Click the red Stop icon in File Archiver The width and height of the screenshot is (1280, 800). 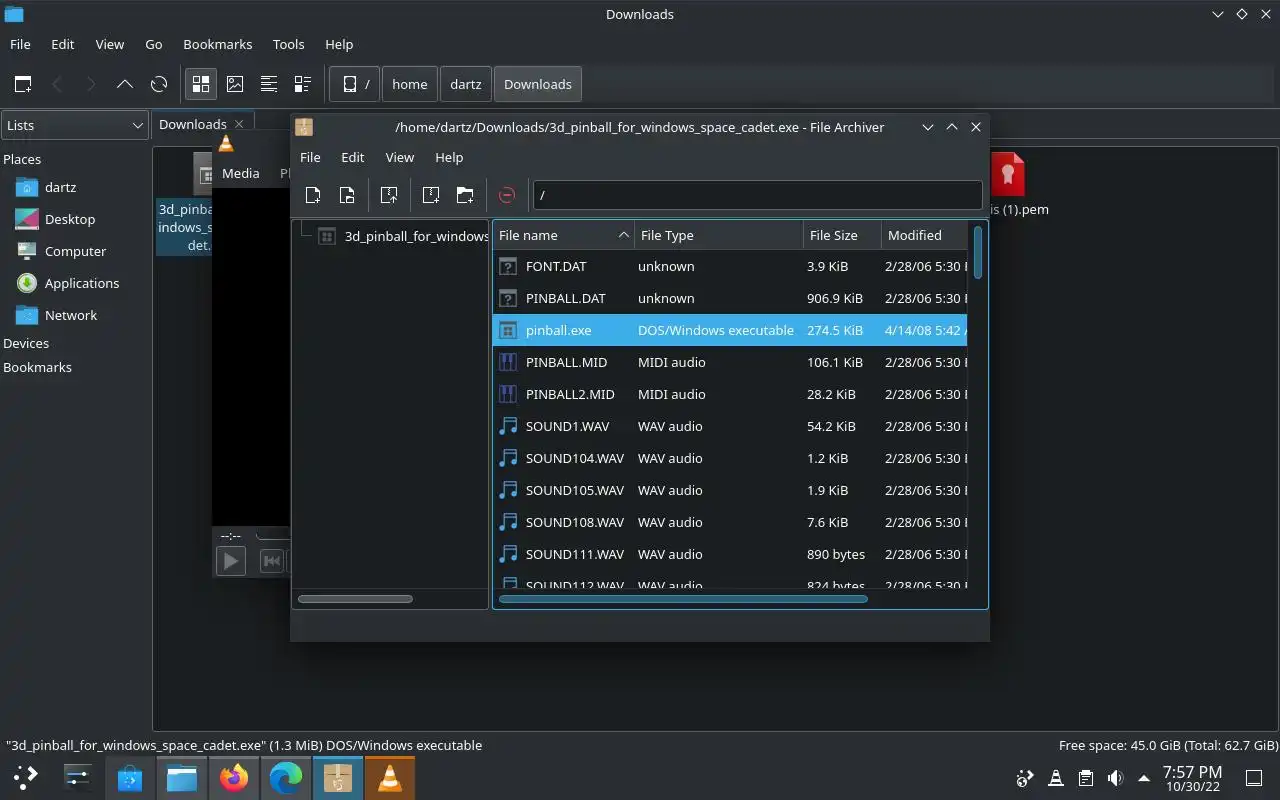507,195
